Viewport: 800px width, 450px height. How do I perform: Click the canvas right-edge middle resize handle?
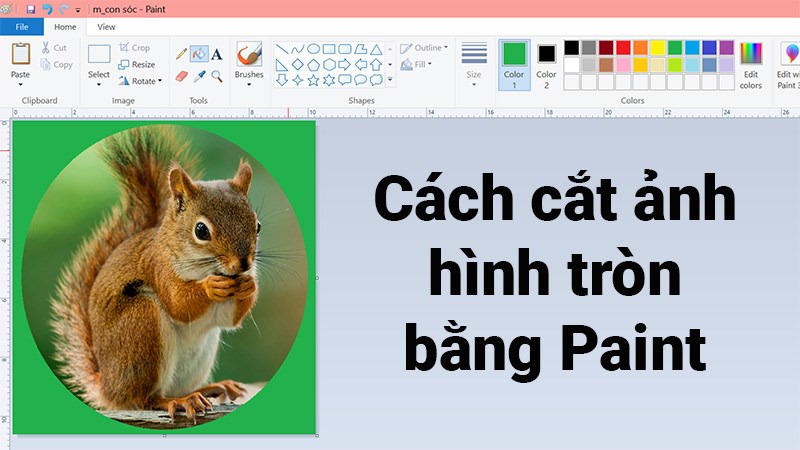tap(317, 278)
